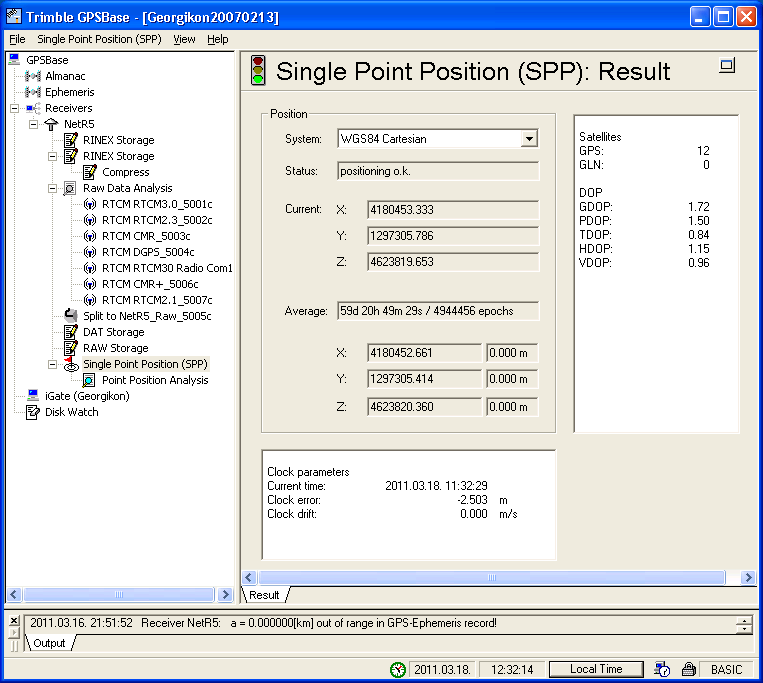Click the padlock icon in status bar
The width and height of the screenshot is (763, 683).
coord(688,670)
